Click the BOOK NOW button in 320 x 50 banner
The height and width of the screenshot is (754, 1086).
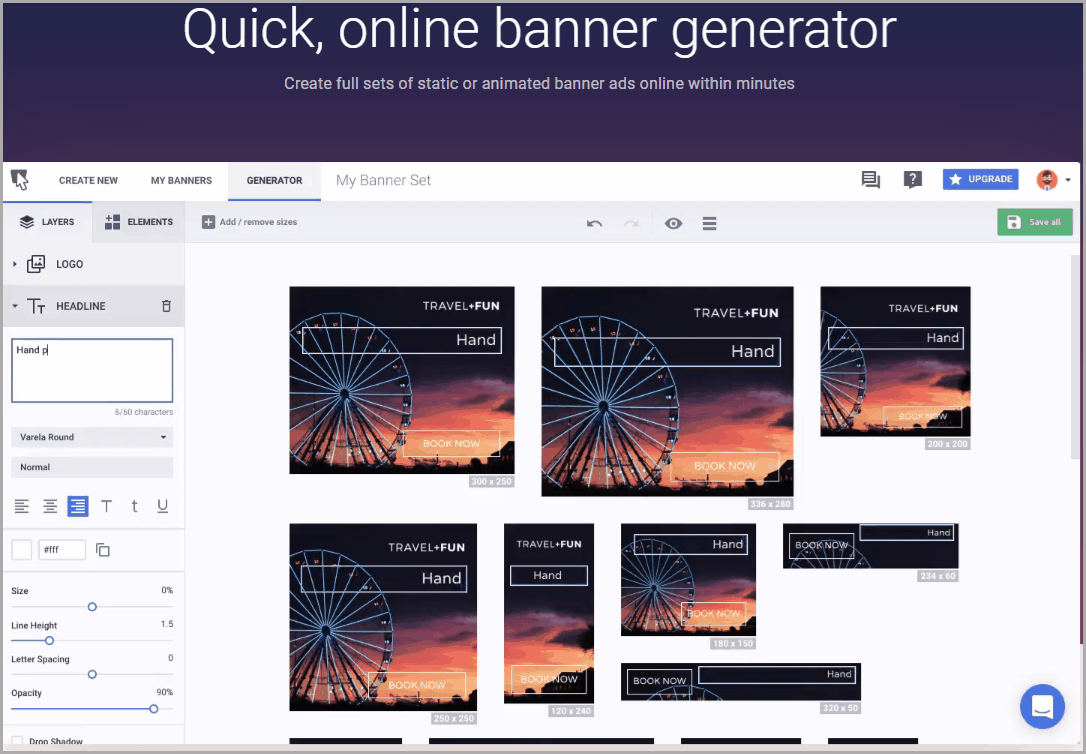tap(659, 681)
